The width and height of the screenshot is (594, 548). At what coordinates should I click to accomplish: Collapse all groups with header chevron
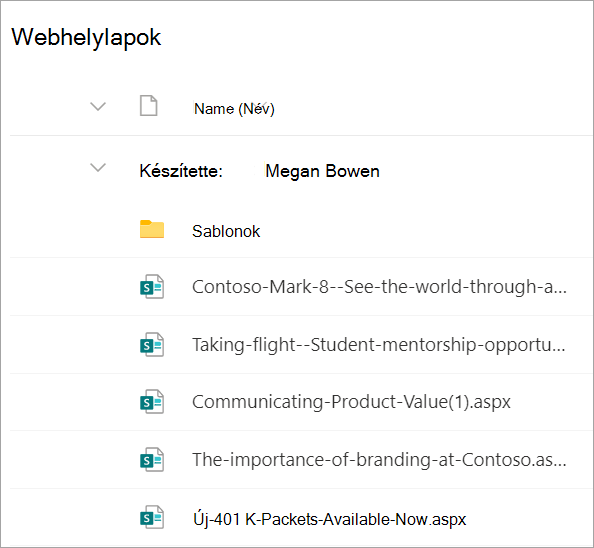(98, 106)
